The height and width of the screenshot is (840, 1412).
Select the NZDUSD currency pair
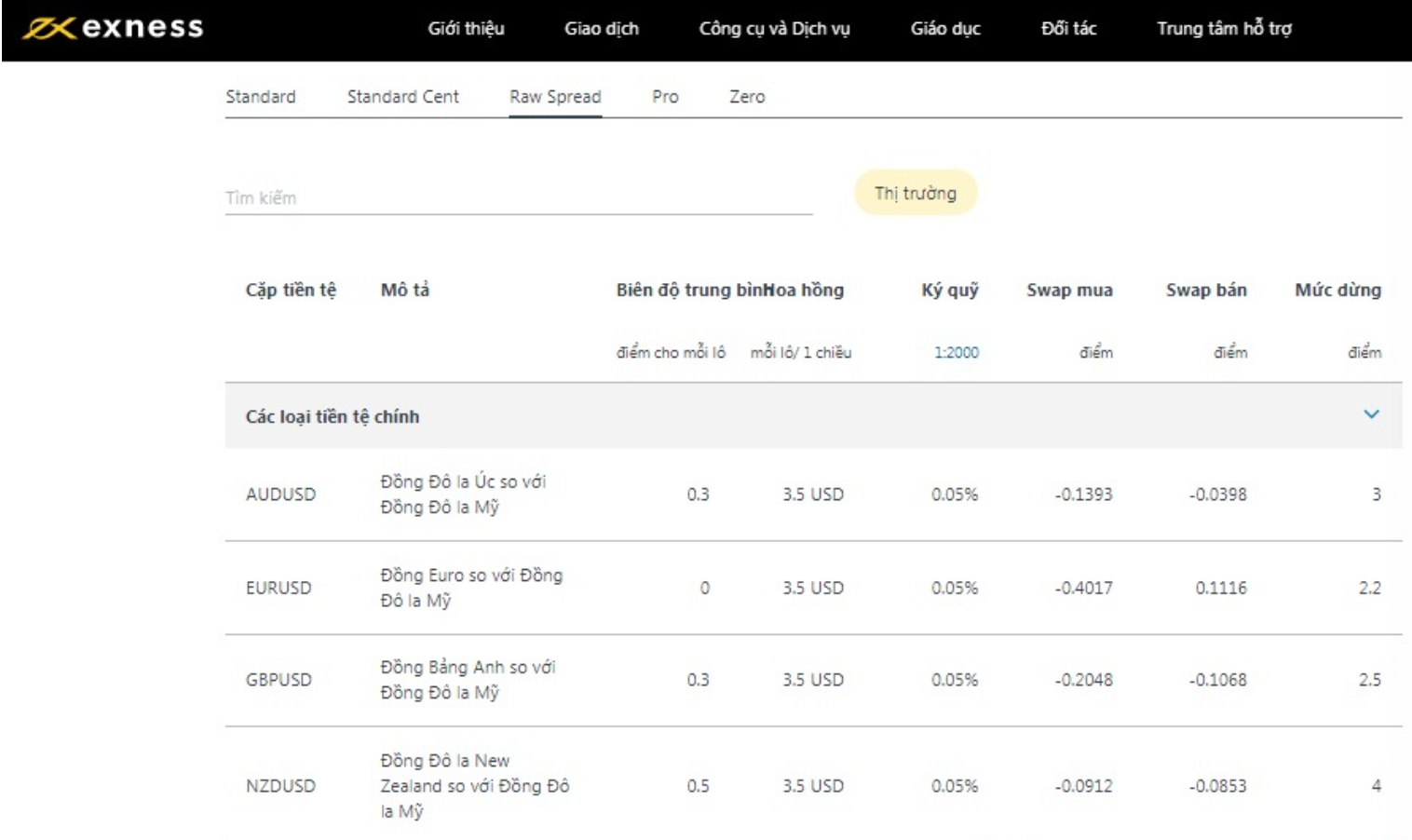(280, 786)
